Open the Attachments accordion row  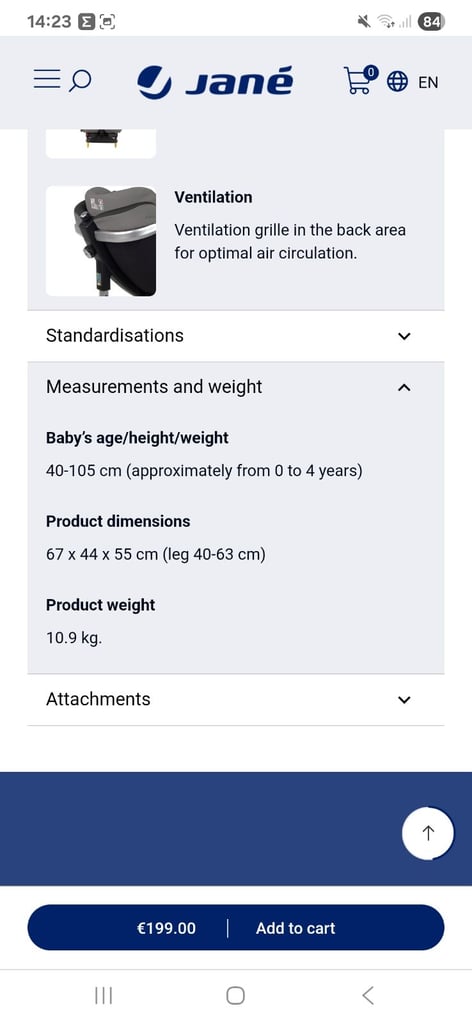tap(236, 699)
